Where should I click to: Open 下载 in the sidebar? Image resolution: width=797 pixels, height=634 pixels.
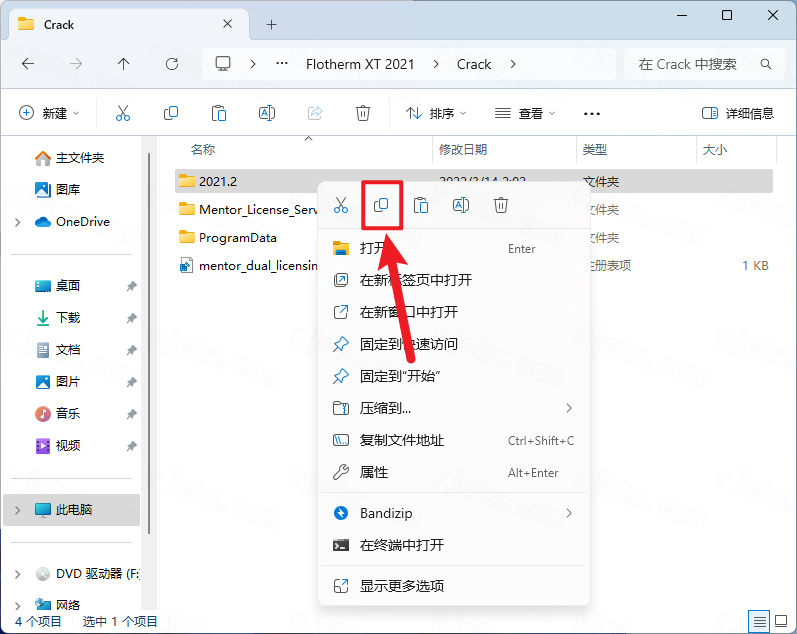pyautogui.click(x=57, y=318)
